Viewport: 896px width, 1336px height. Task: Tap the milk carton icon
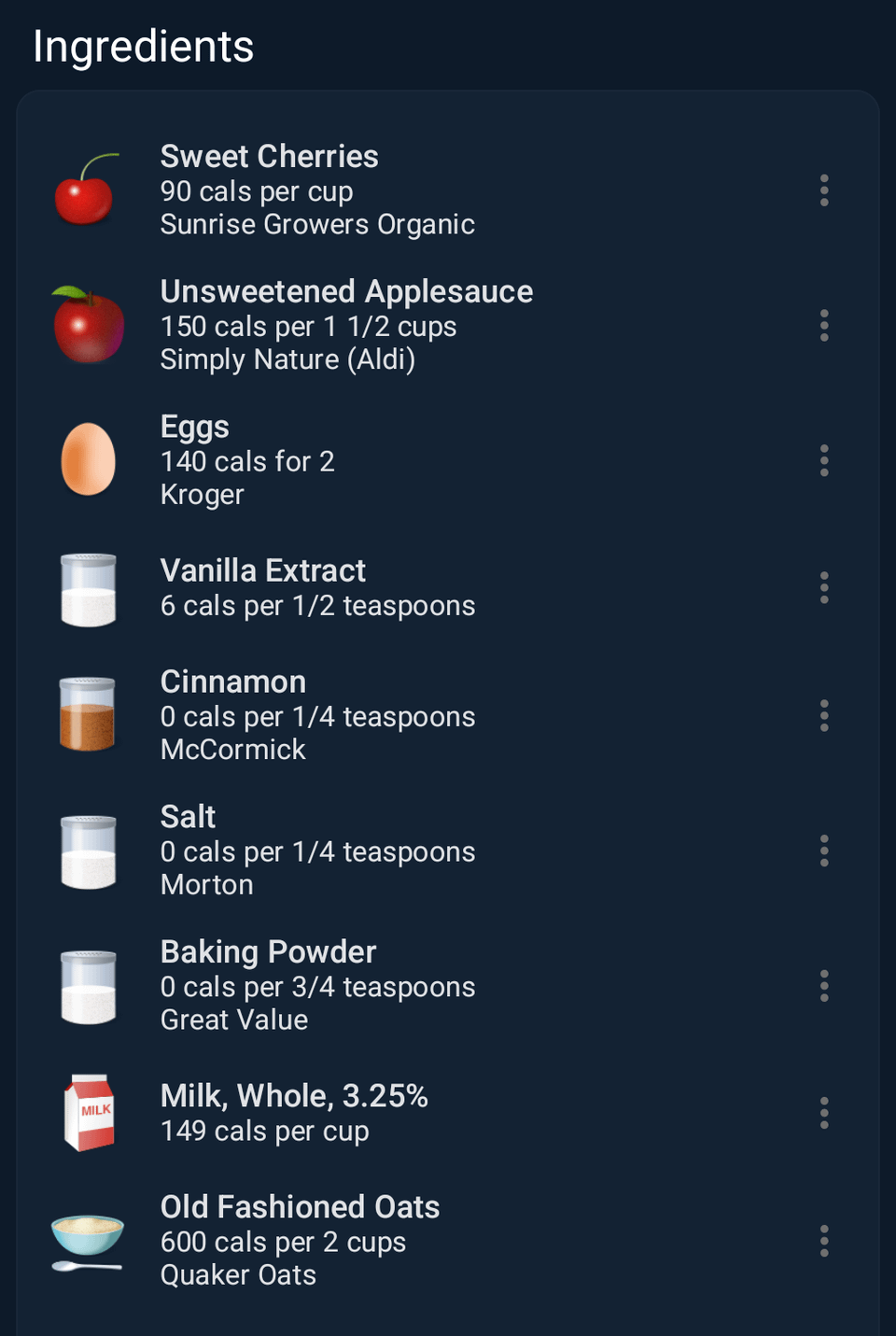[x=89, y=1113]
